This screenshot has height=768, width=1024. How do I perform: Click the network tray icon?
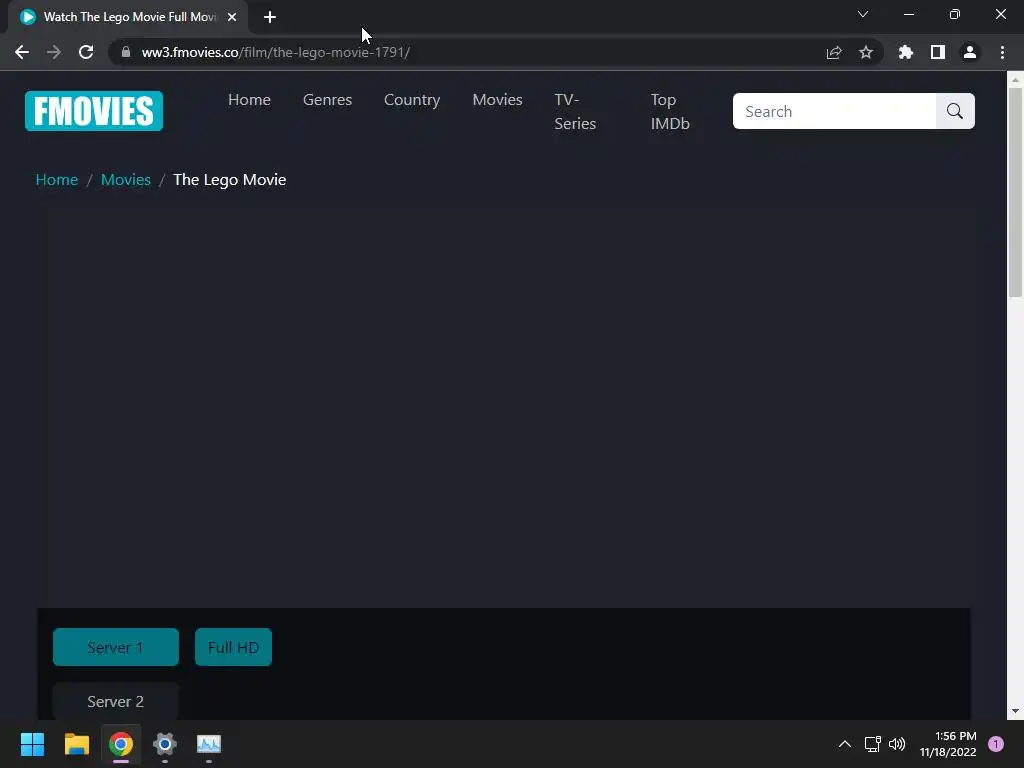point(872,744)
